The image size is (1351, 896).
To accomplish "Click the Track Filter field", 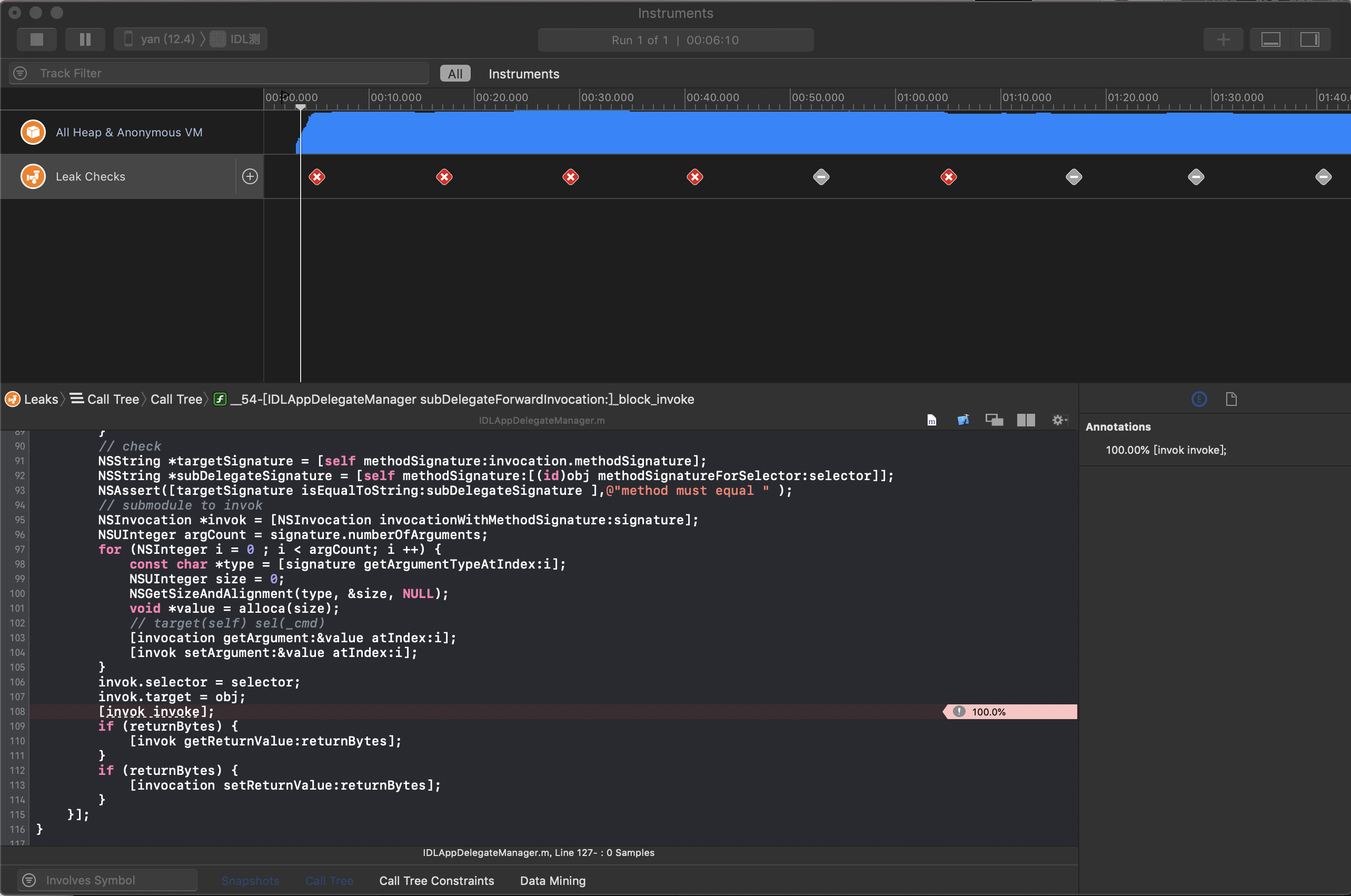I will point(229,73).
